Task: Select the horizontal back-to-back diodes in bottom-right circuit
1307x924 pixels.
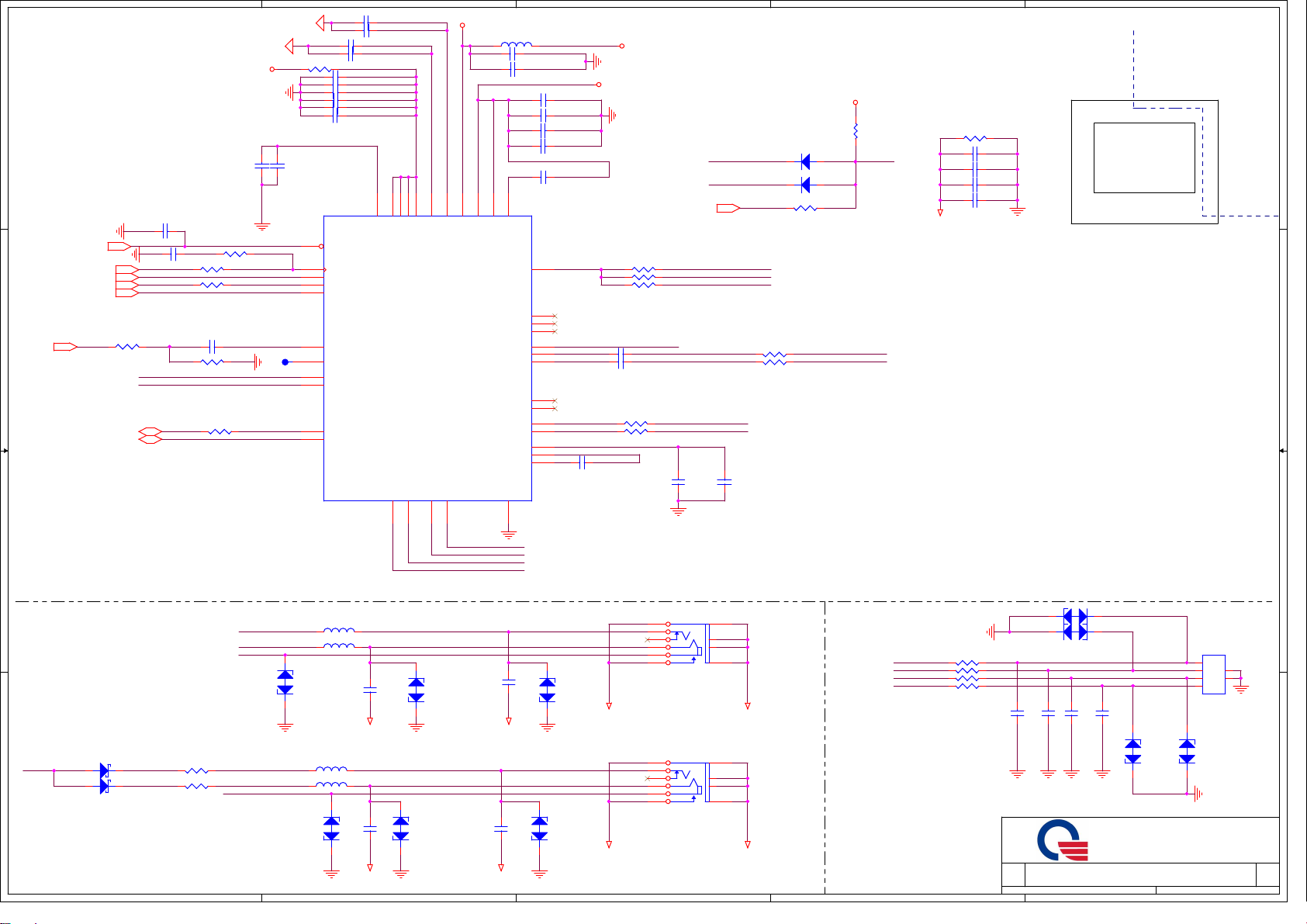Action: coord(1074,625)
